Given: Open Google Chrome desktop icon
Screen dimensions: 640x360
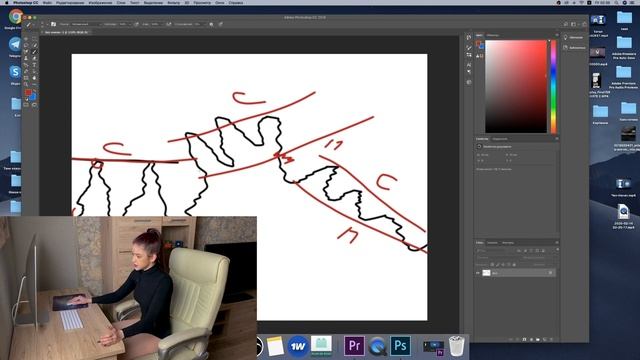Looking at the screenshot, I should (15, 17).
